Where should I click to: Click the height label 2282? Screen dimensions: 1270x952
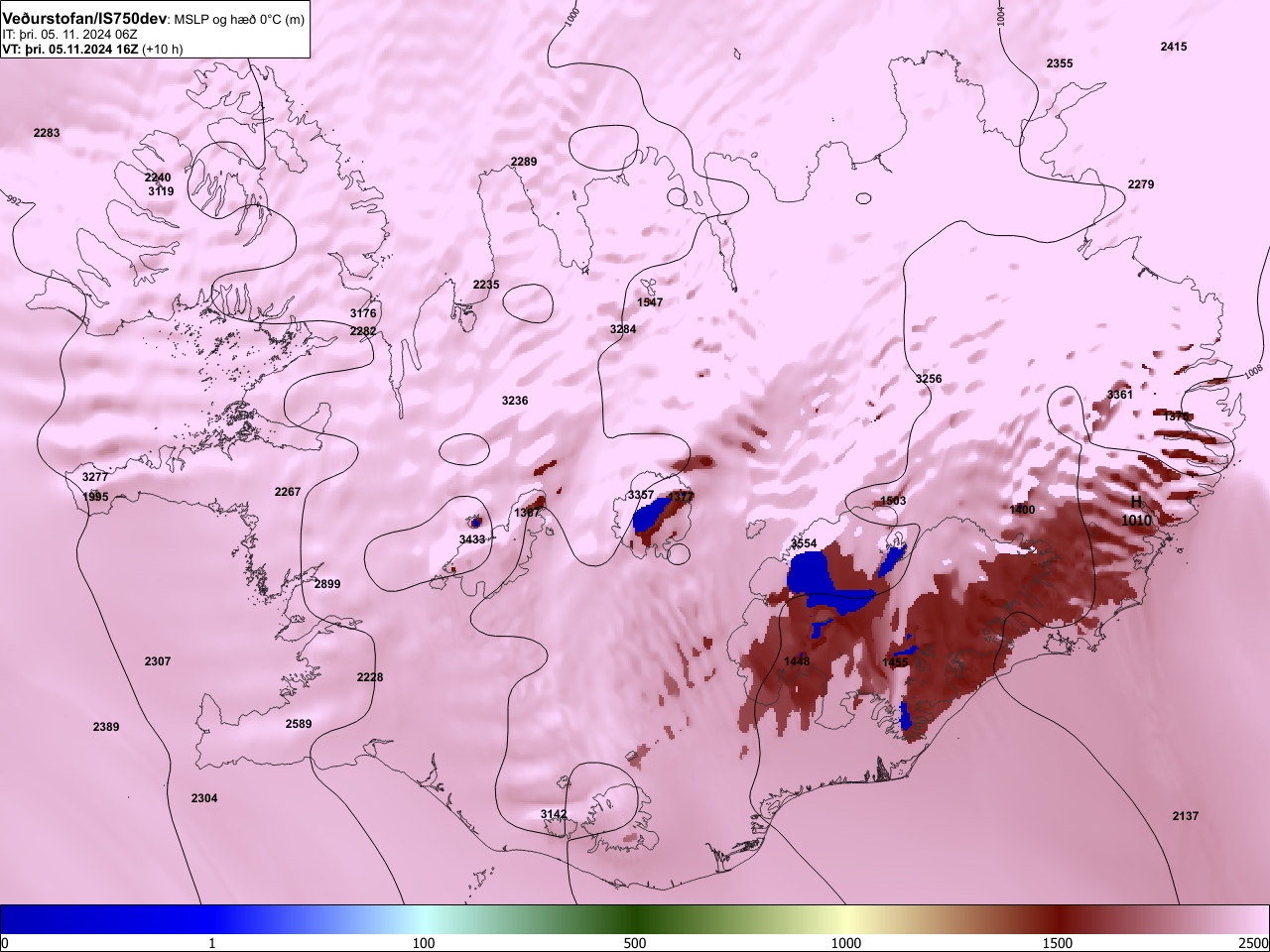pyautogui.click(x=363, y=331)
